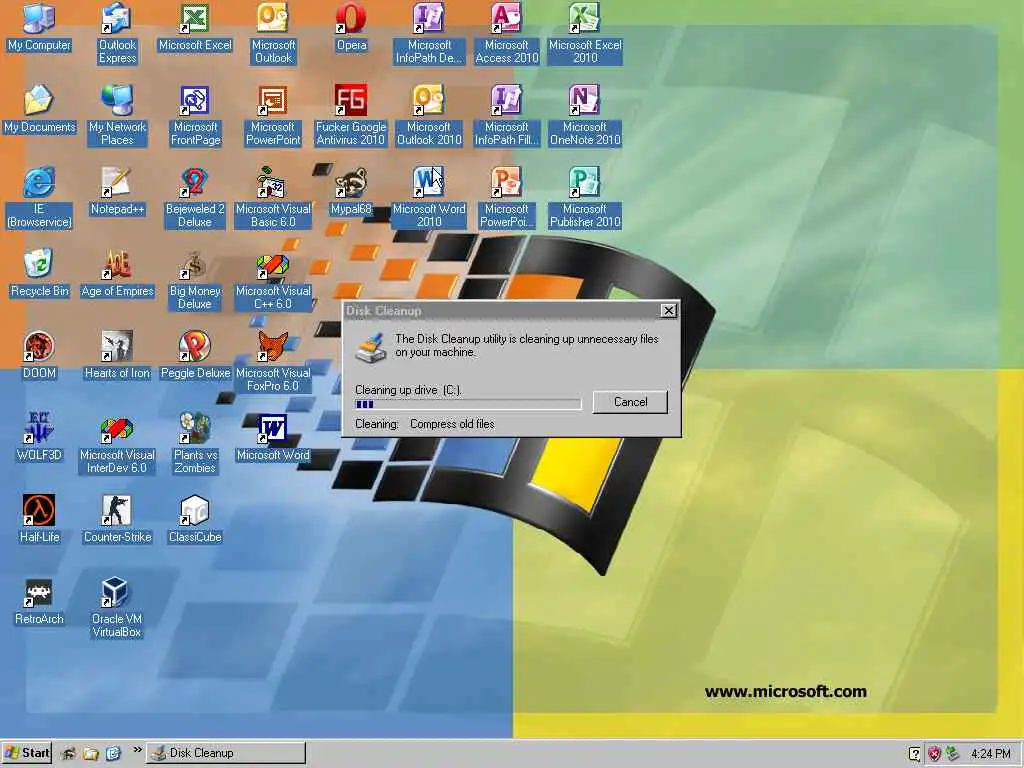Open the red shield tray icon
The width and height of the screenshot is (1024, 768).
pos(935,754)
